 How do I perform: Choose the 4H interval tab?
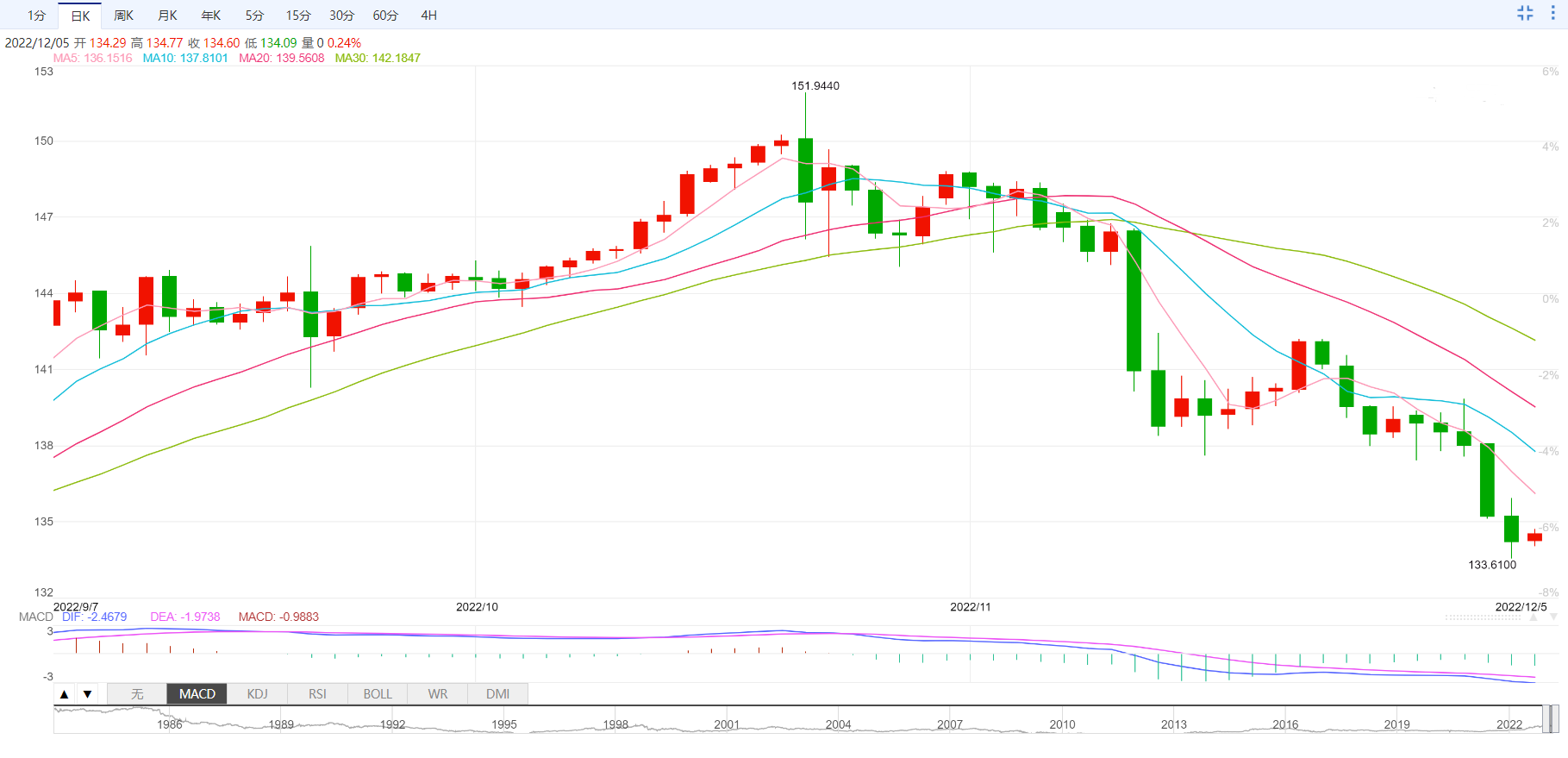[x=428, y=16]
